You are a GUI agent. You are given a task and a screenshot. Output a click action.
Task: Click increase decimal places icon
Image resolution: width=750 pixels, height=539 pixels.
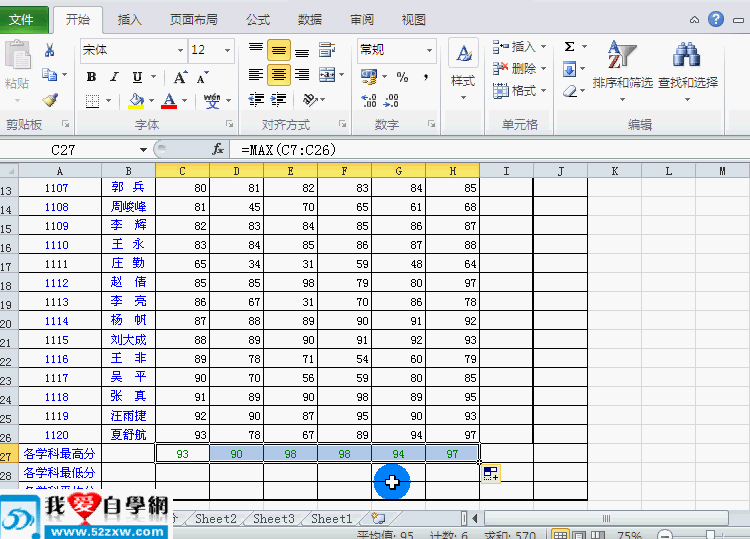(369, 100)
